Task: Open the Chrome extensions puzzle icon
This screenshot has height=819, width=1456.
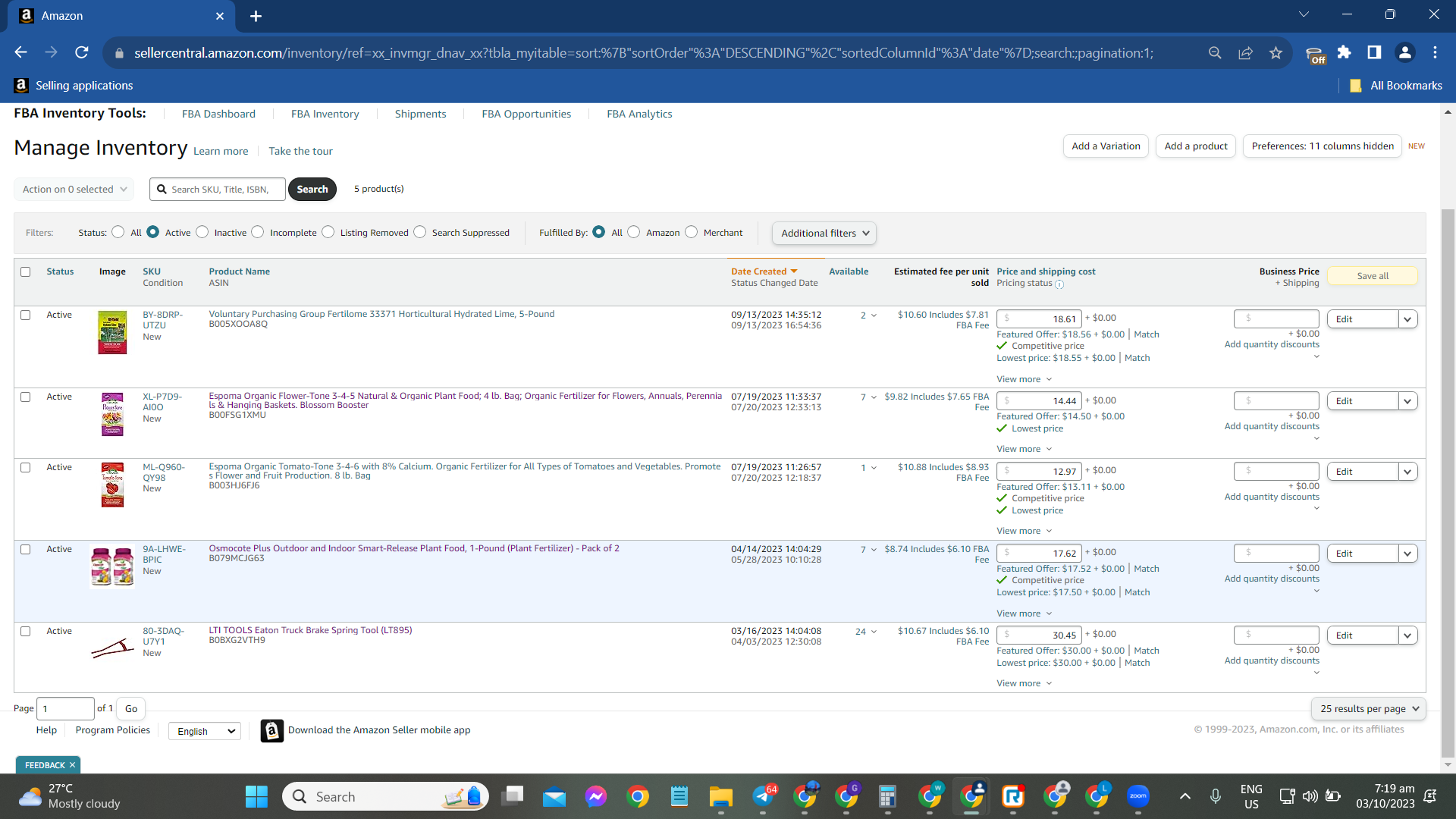Action: (1345, 52)
